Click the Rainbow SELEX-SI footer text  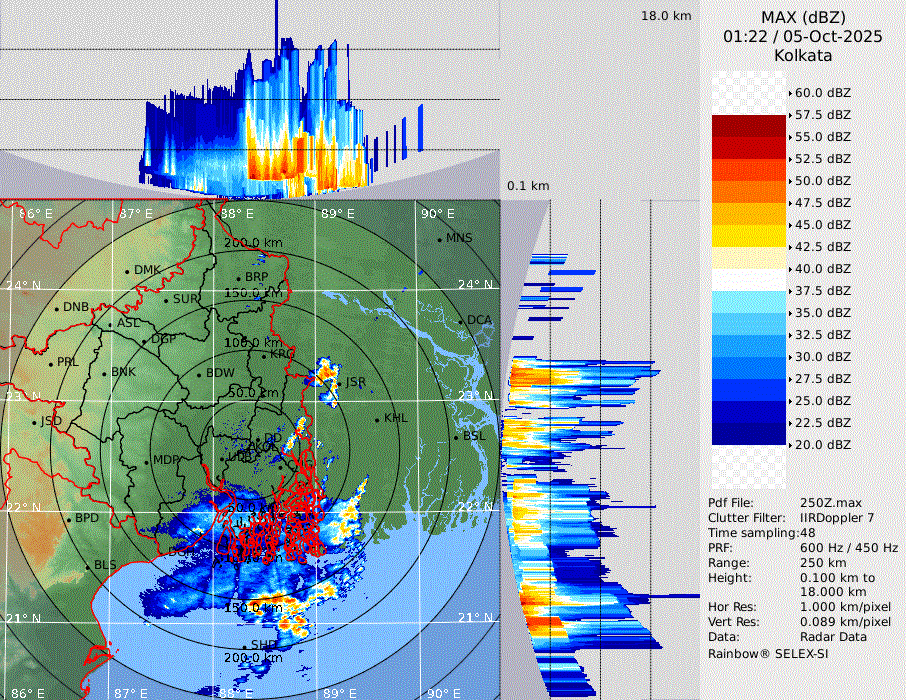(x=768, y=653)
